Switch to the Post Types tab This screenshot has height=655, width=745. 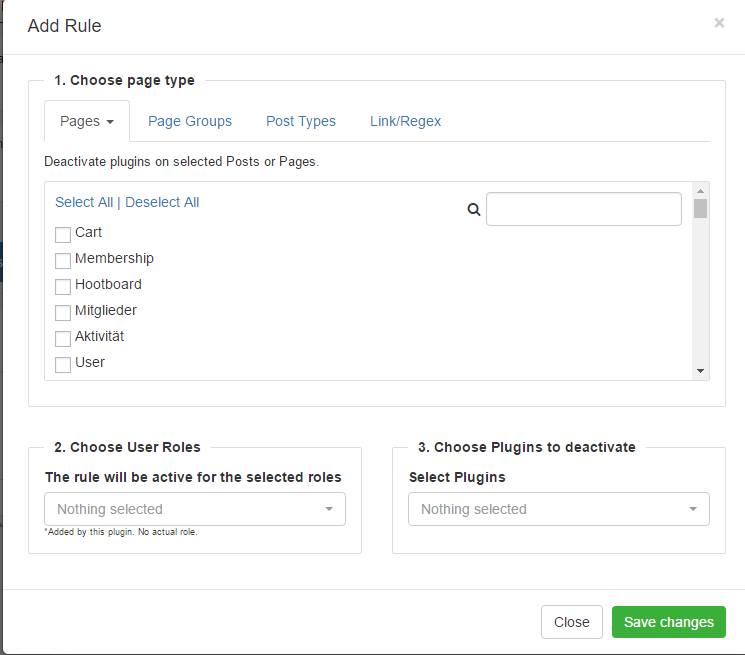tap(301, 121)
